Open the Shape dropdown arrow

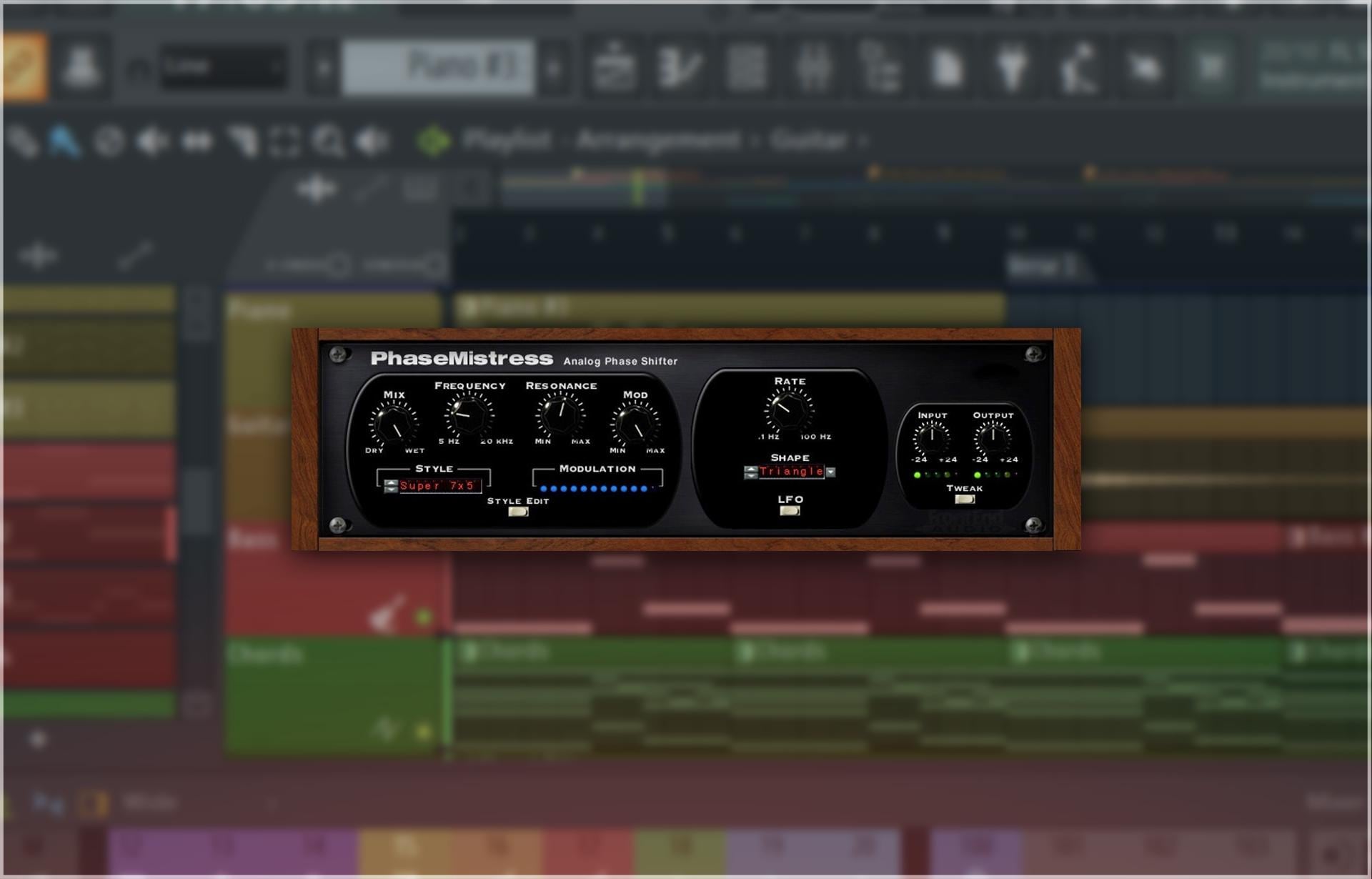(830, 472)
